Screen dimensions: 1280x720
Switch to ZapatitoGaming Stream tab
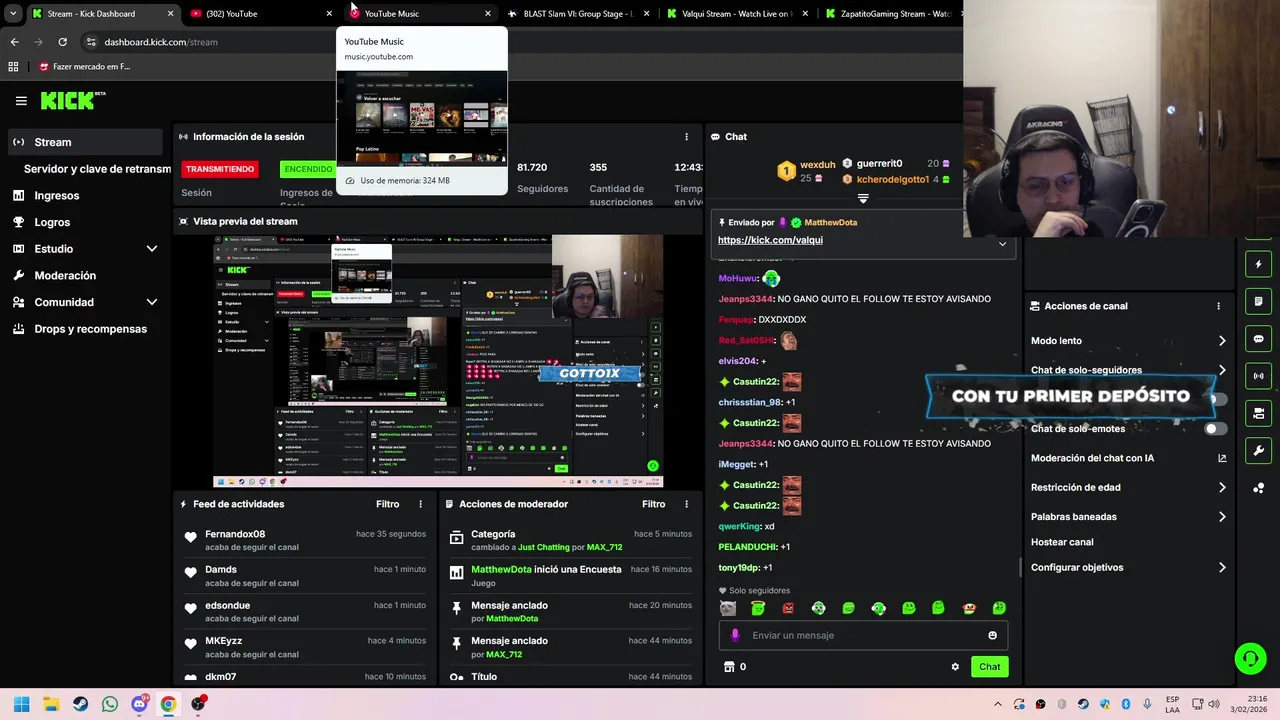pos(890,13)
